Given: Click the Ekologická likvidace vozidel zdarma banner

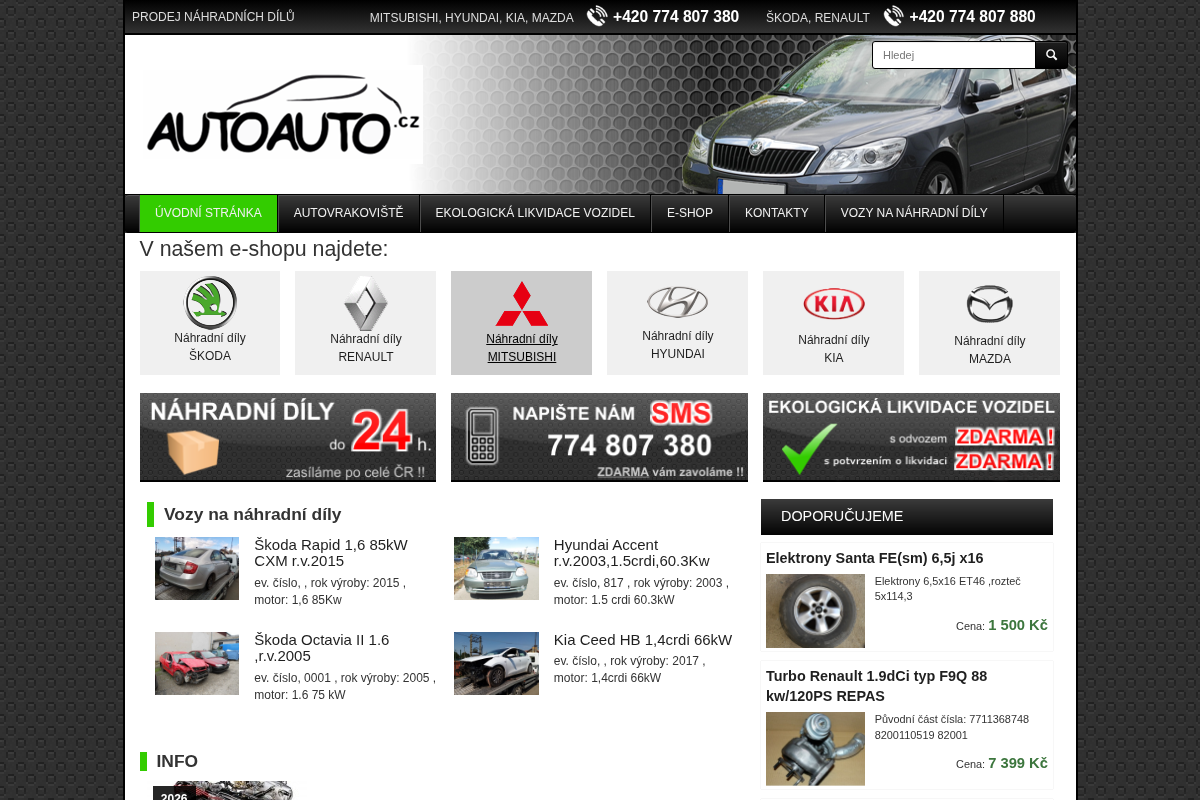Looking at the screenshot, I should point(911,437).
